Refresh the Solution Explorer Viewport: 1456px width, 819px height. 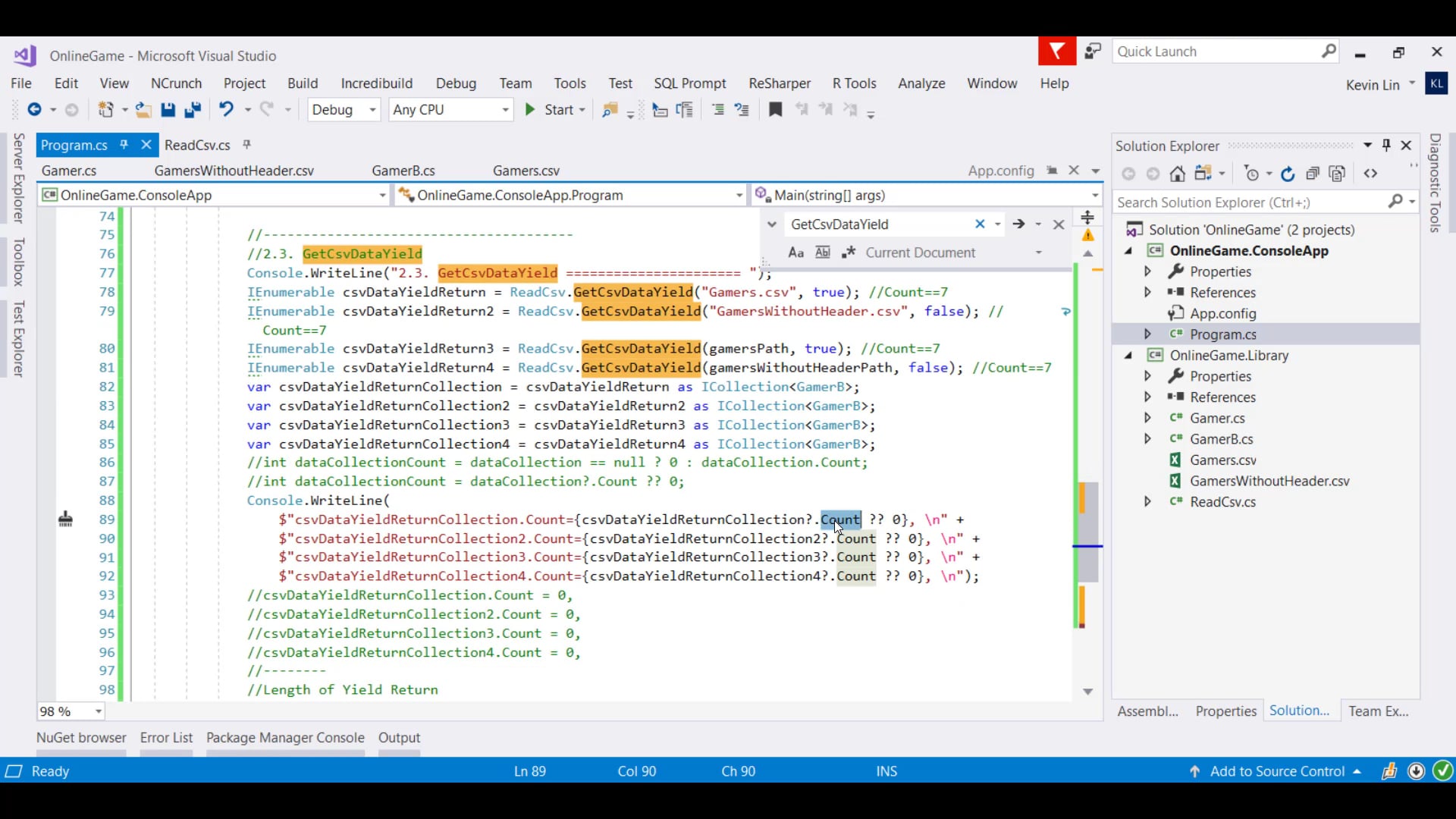click(x=1288, y=174)
